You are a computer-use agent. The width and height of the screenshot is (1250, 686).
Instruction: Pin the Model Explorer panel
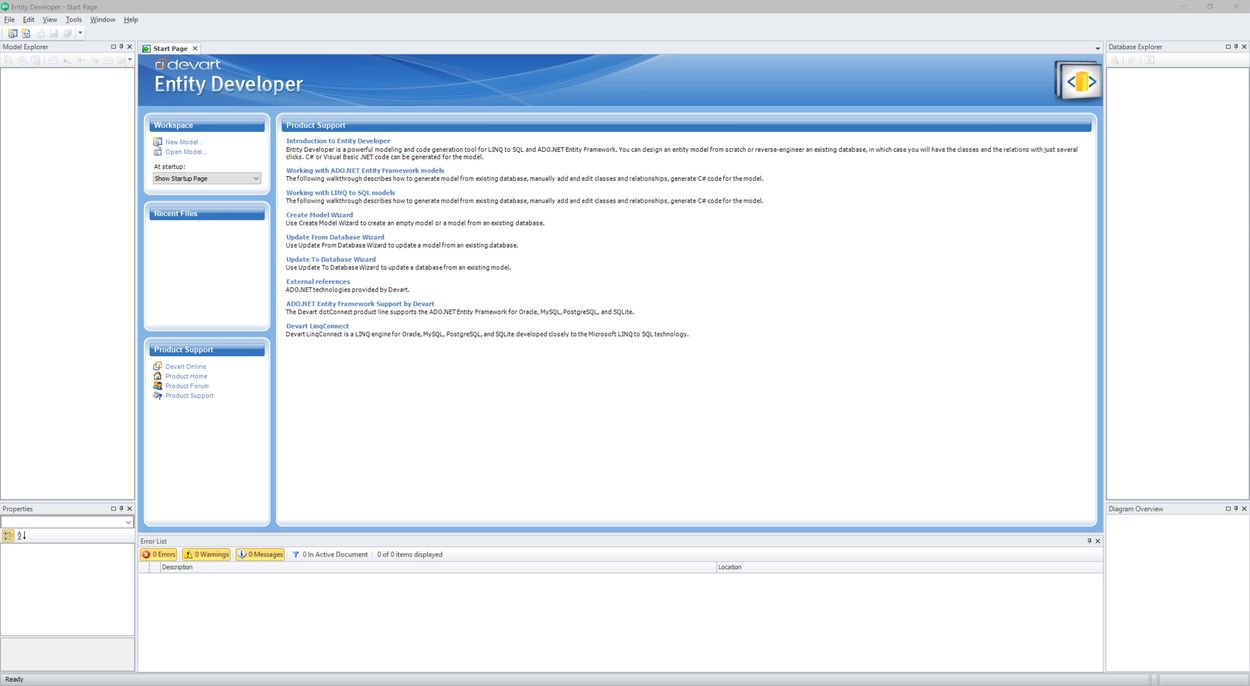[x=121, y=47]
